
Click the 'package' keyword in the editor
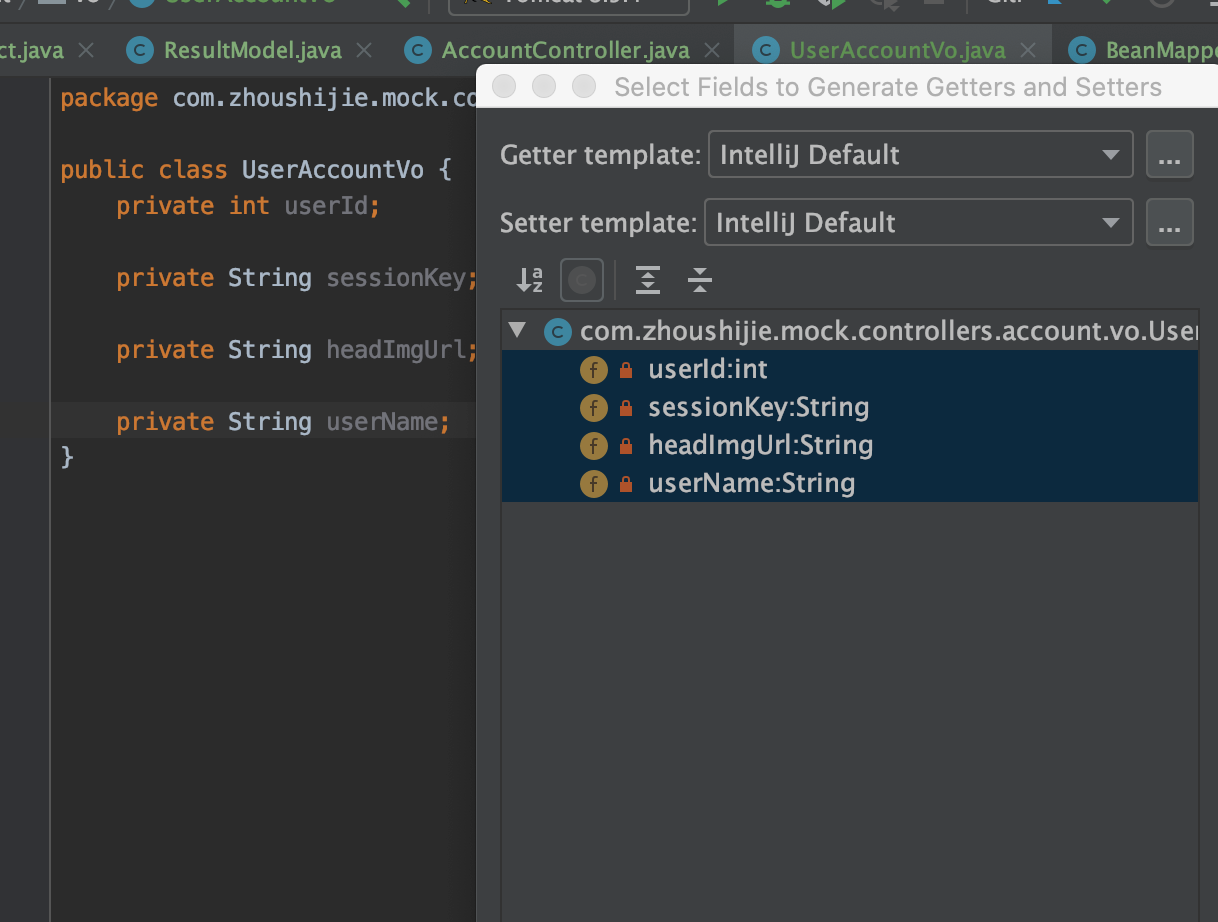109,98
